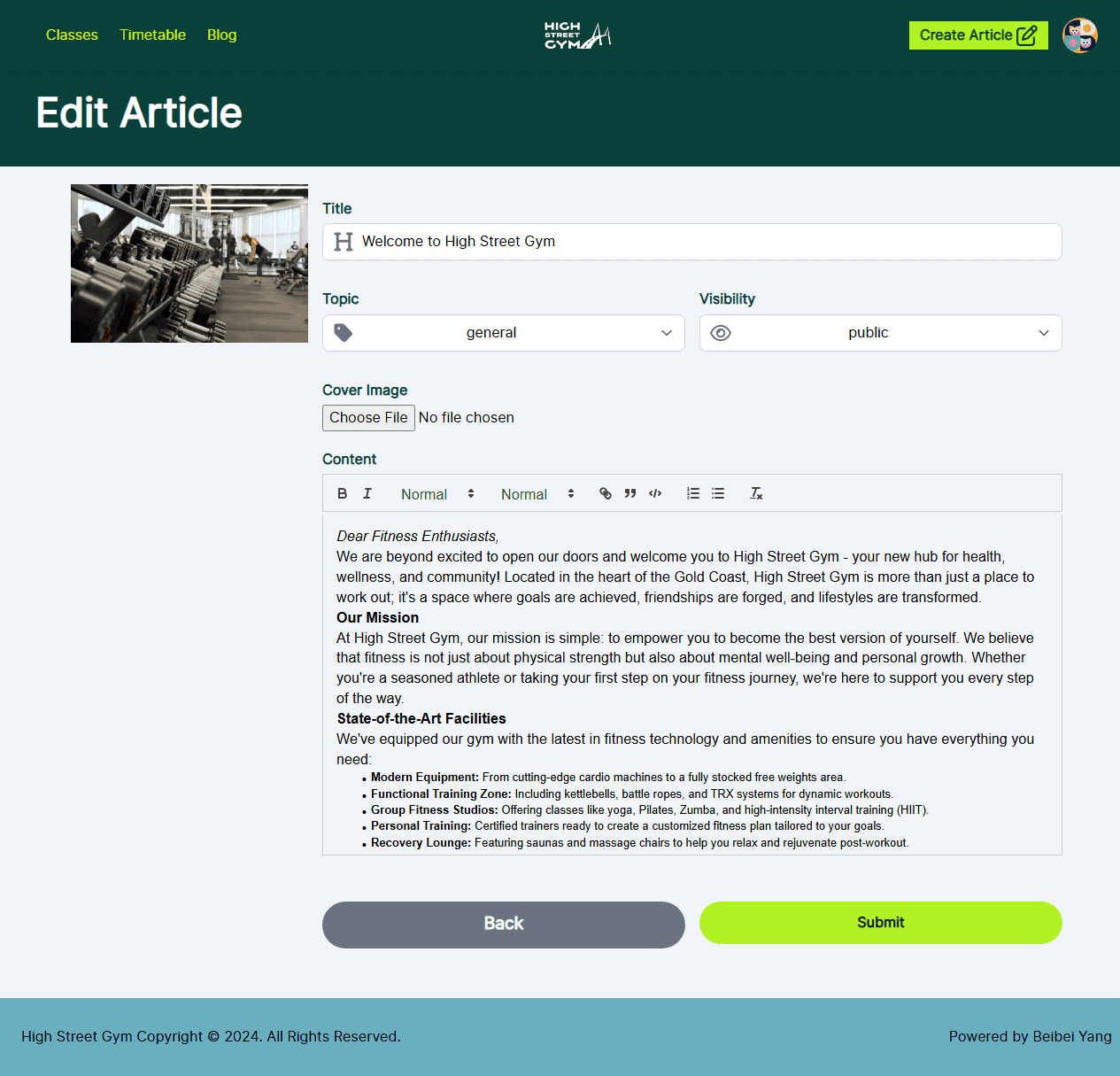Toggle italic formatting in editor toolbar
Image resolution: width=1120 pixels, height=1076 pixels.
(367, 493)
